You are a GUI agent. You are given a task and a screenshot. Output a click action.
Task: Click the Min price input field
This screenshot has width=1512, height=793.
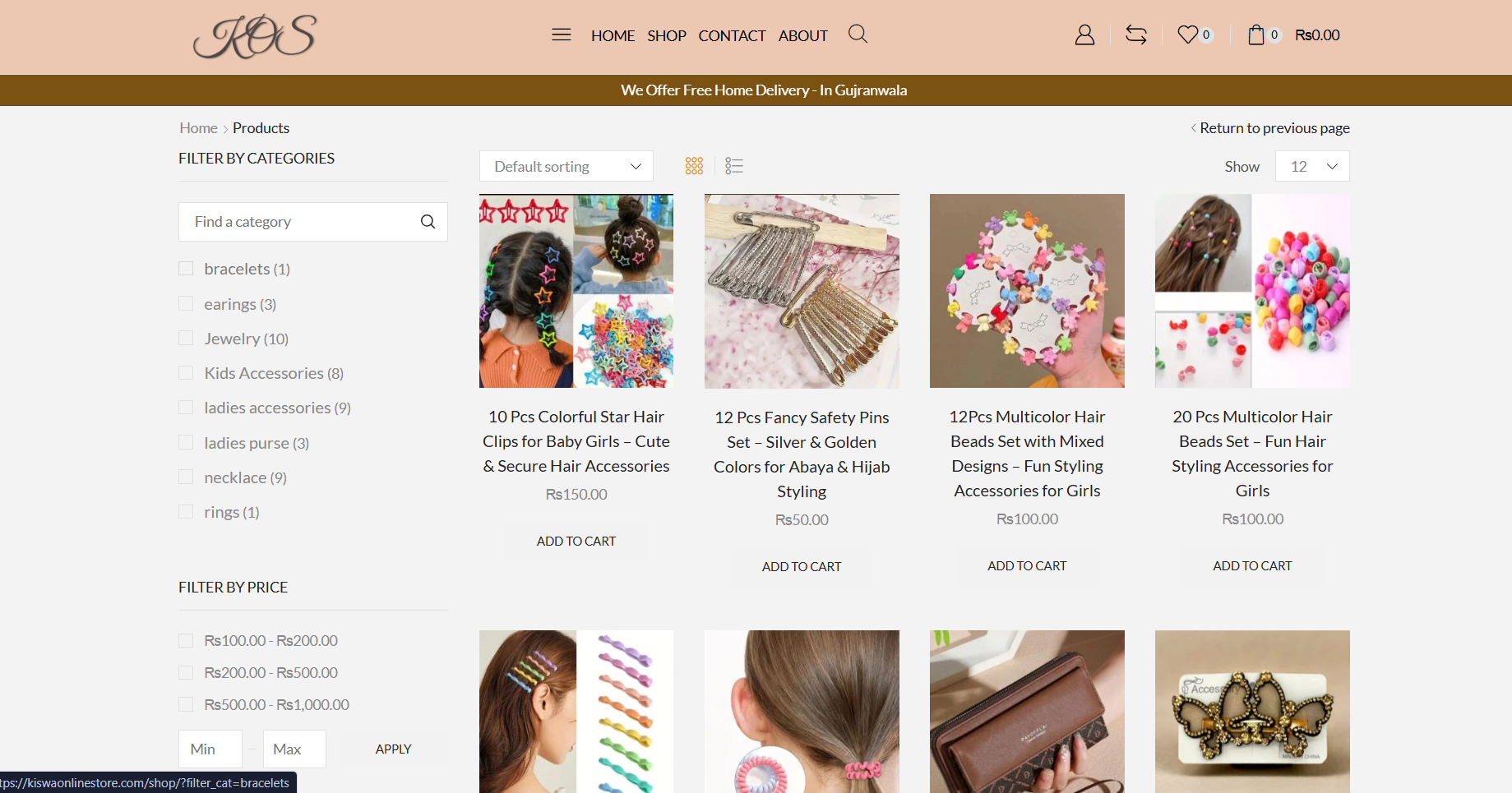tap(210, 749)
